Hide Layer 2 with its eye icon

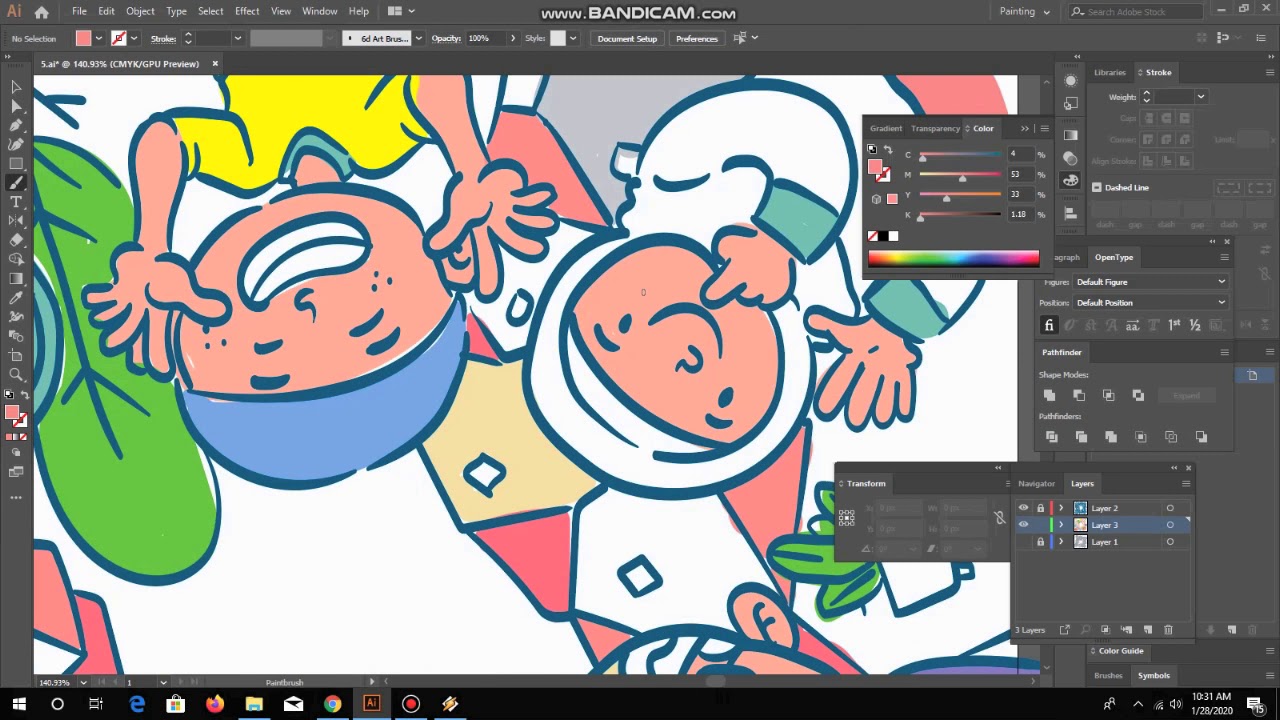coord(1023,508)
